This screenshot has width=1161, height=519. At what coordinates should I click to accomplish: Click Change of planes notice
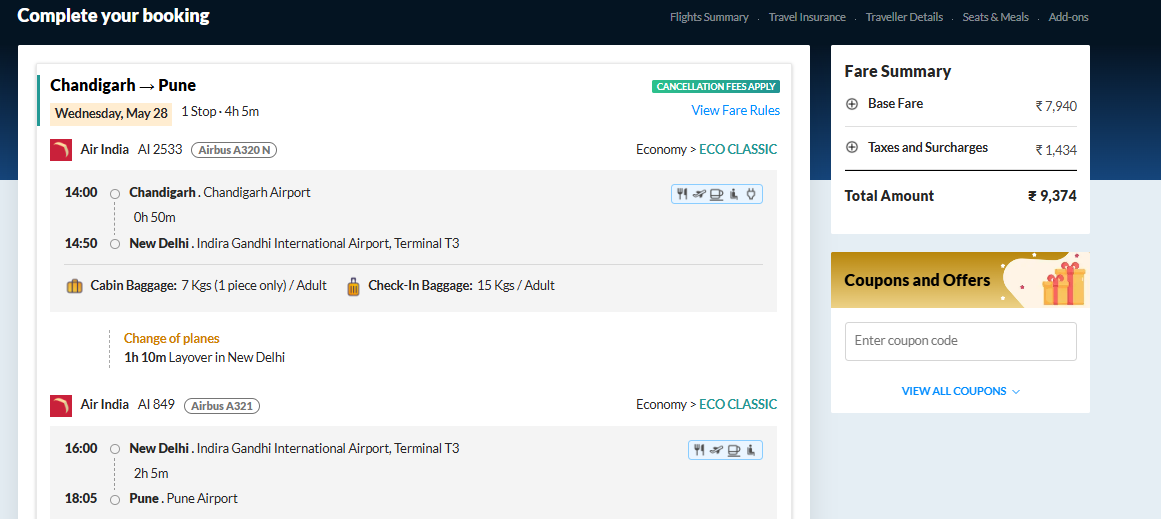click(x=172, y=338)
